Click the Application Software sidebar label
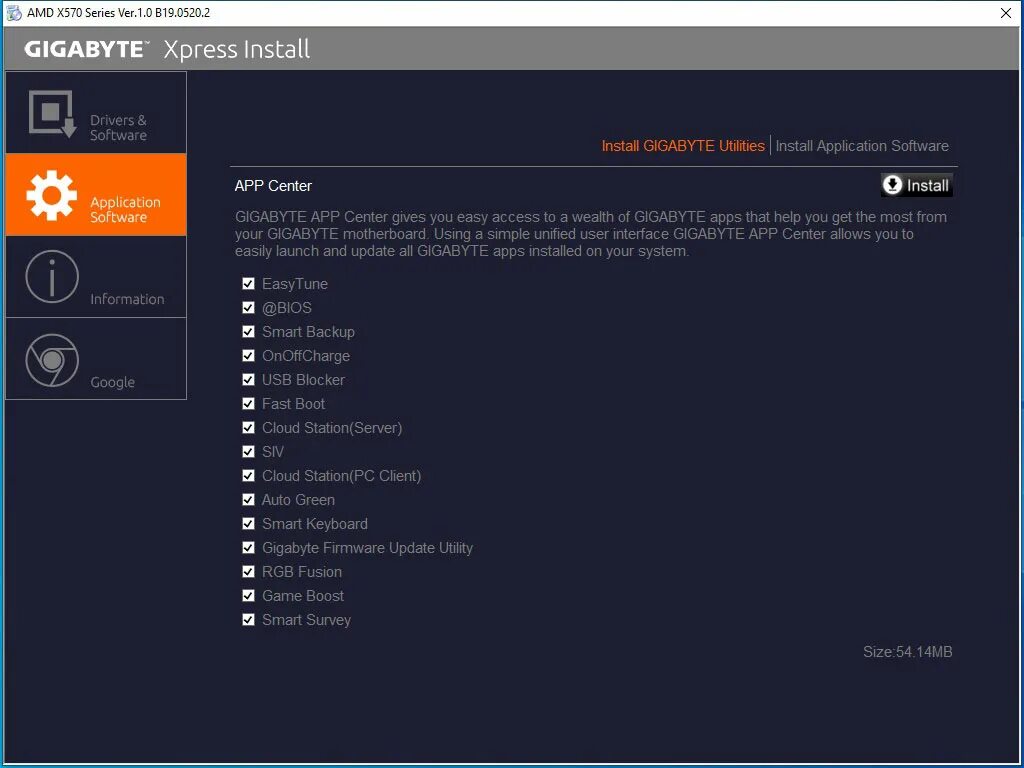The width and height of the screenshot is (1024, 768). (125, 210)
